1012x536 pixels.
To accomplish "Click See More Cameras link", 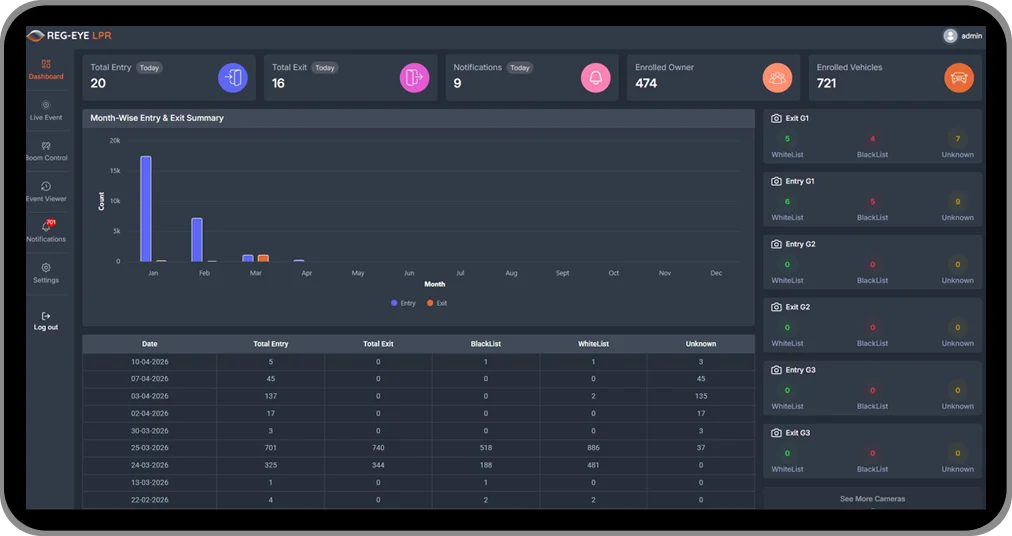I will [x=872, y=499].
